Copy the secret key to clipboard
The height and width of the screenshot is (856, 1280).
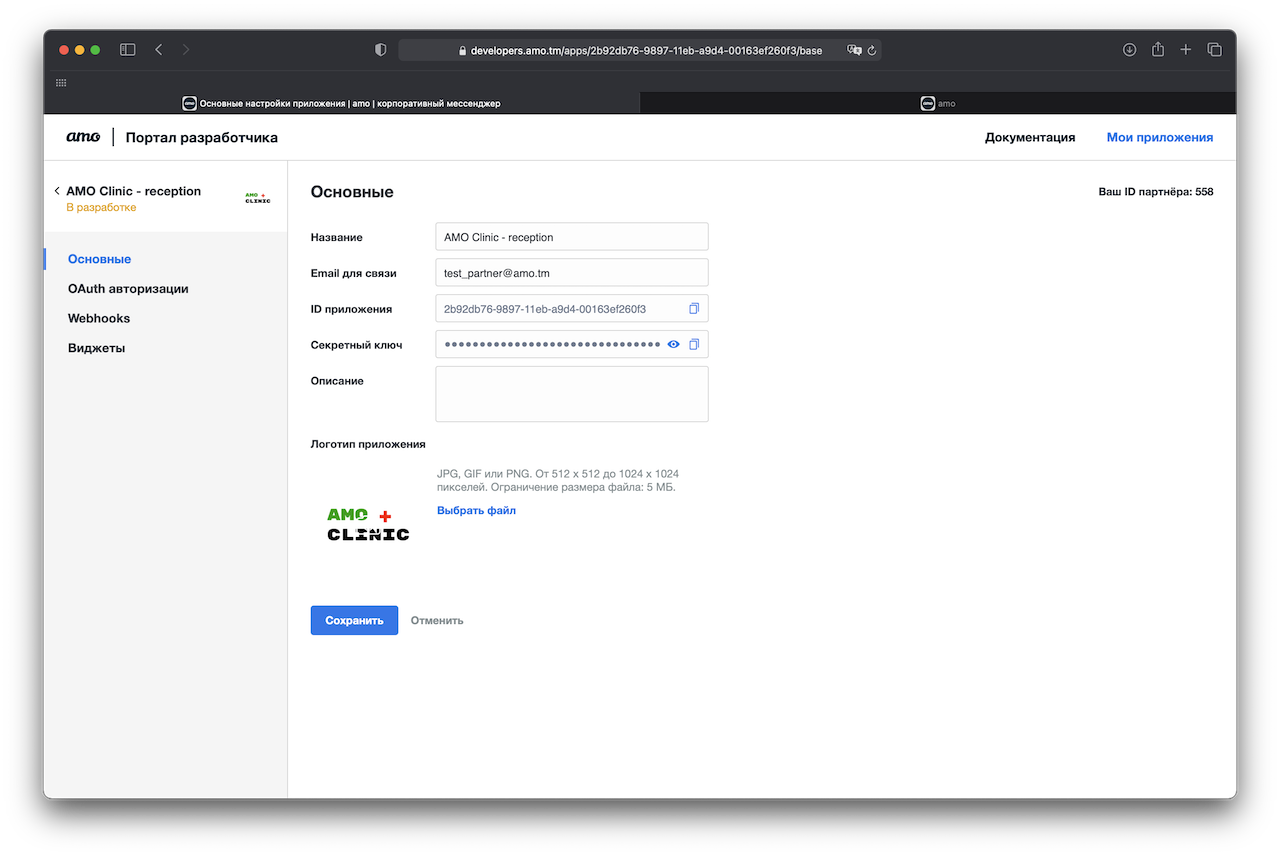pos(694,345)
